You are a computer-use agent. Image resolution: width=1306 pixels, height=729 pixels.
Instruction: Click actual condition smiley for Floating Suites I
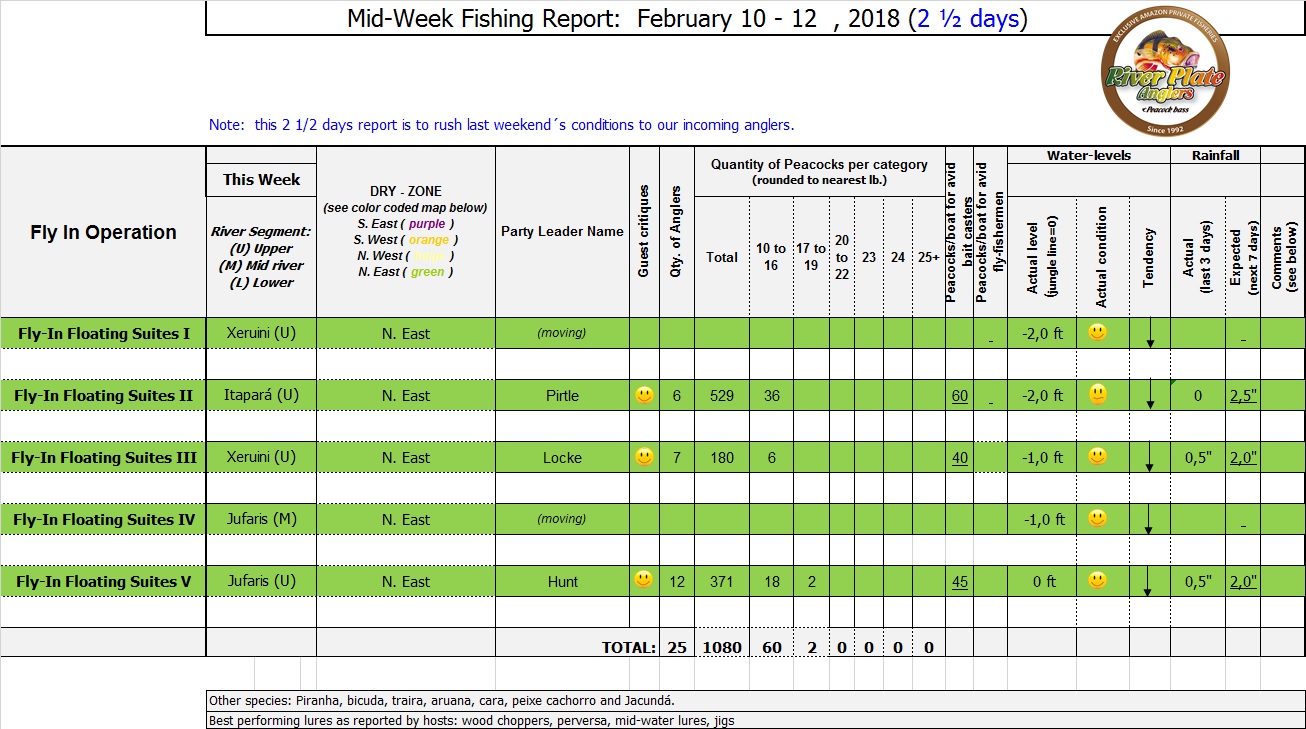tap(1098, 332)
